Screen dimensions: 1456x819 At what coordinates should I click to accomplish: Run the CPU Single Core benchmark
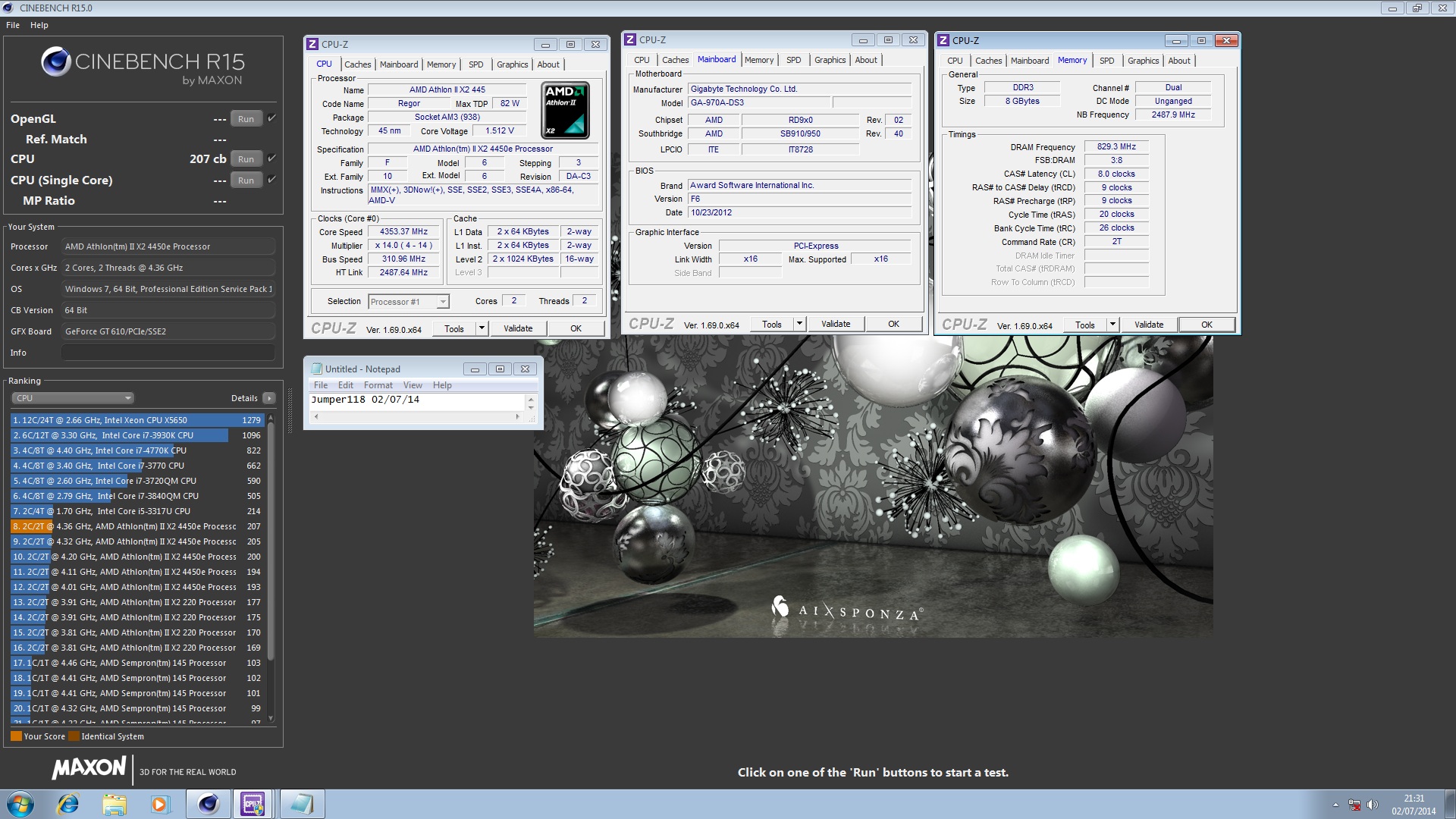point(246,180)
